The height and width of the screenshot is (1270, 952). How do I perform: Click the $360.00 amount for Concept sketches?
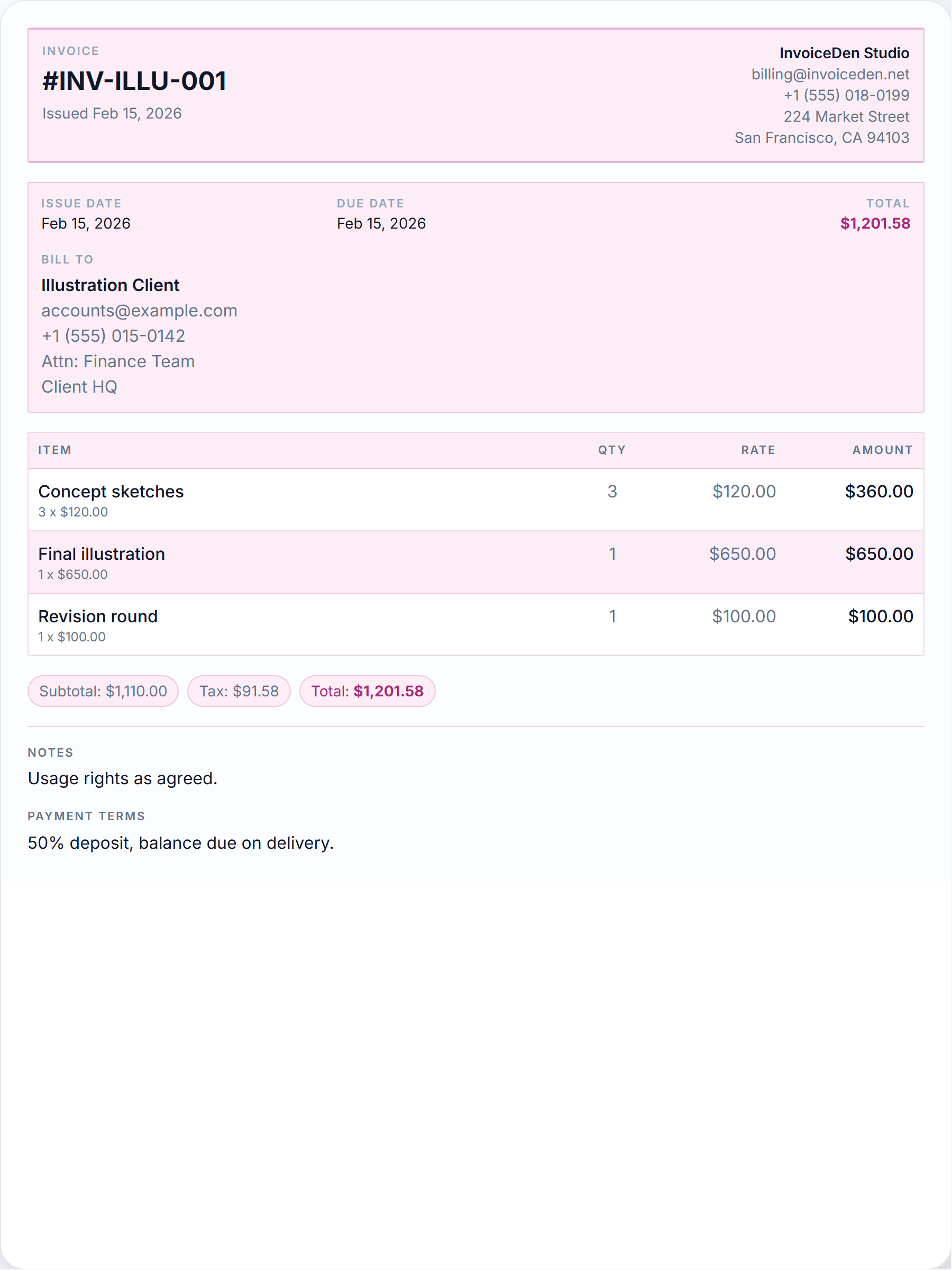click(878, 492)
